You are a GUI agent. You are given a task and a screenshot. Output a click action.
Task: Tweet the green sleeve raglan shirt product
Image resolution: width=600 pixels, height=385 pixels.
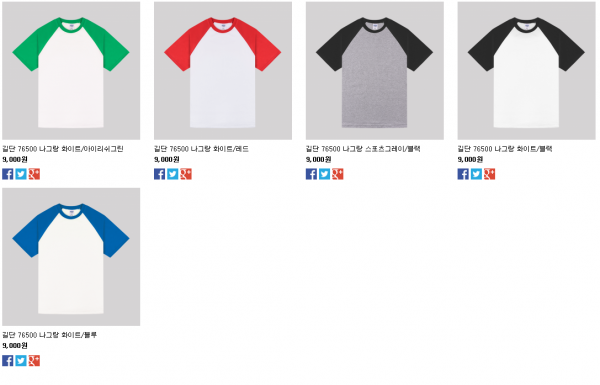pyautogui.click(x=21, y=174)
